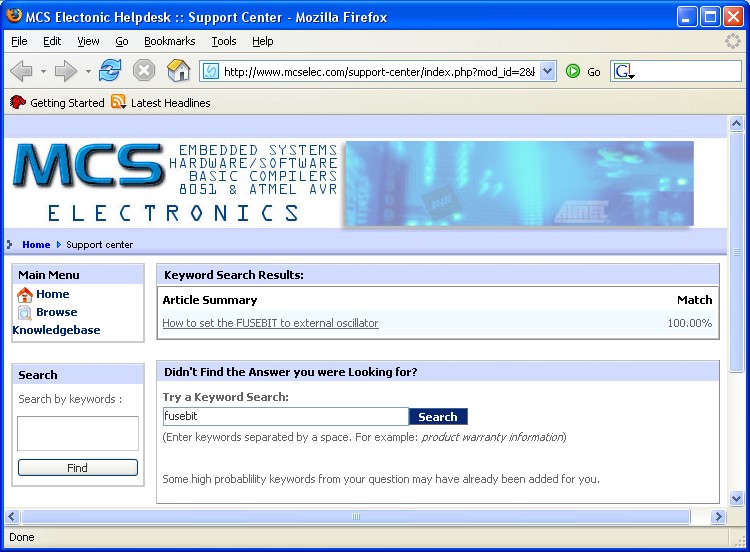Open the Edit menu
Viewport: 750px width, 552px height.
[x=52, y=41]
